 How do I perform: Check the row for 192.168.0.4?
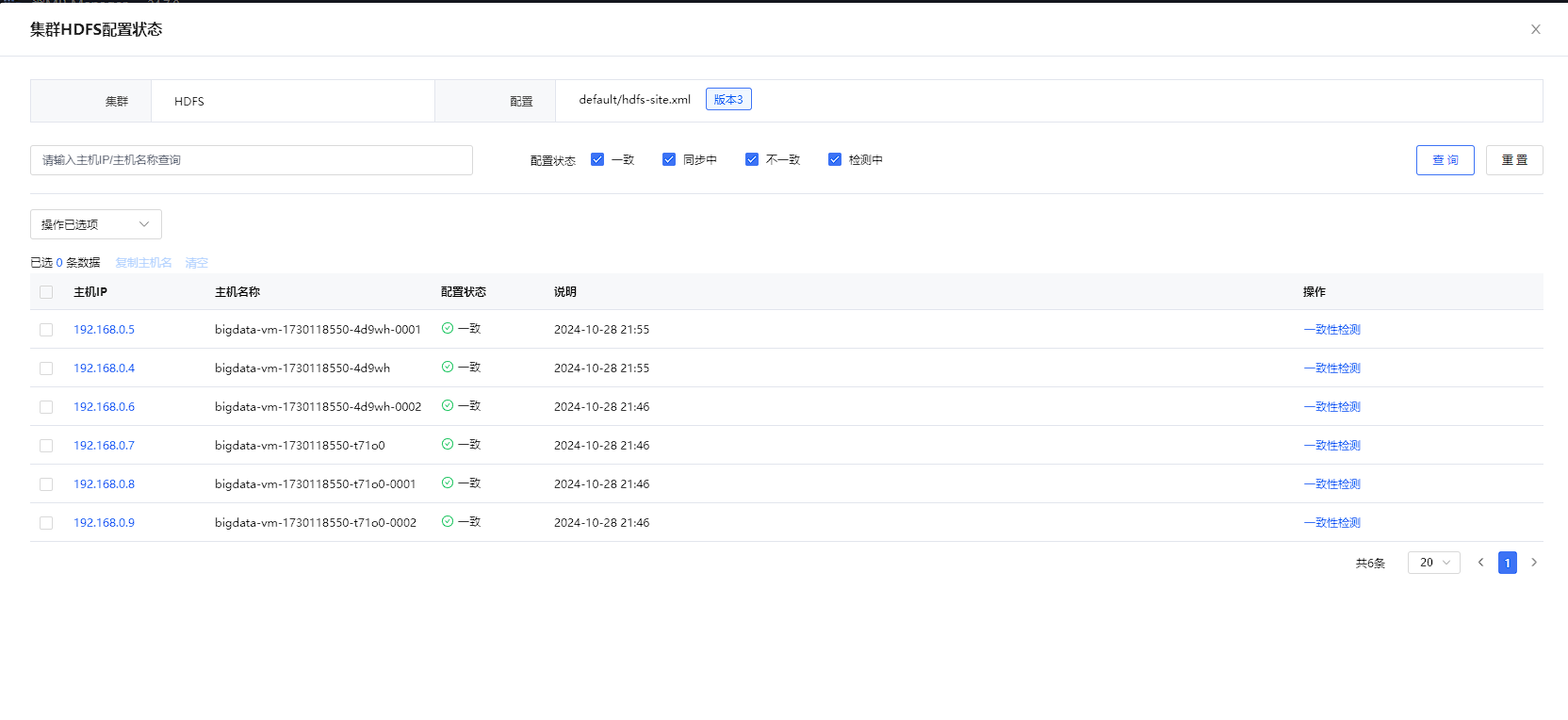tap(46, 368)
